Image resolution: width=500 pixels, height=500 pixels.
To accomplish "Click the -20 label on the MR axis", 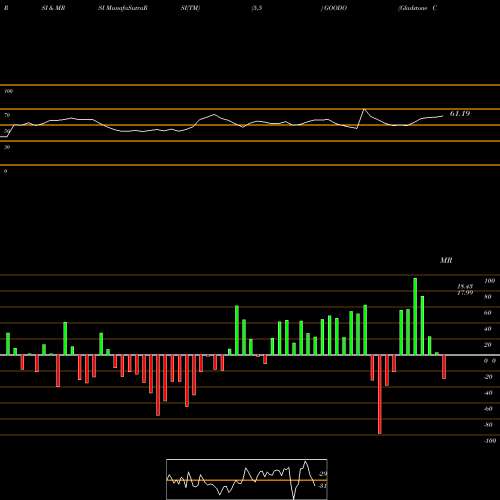I will click(488, 377).
